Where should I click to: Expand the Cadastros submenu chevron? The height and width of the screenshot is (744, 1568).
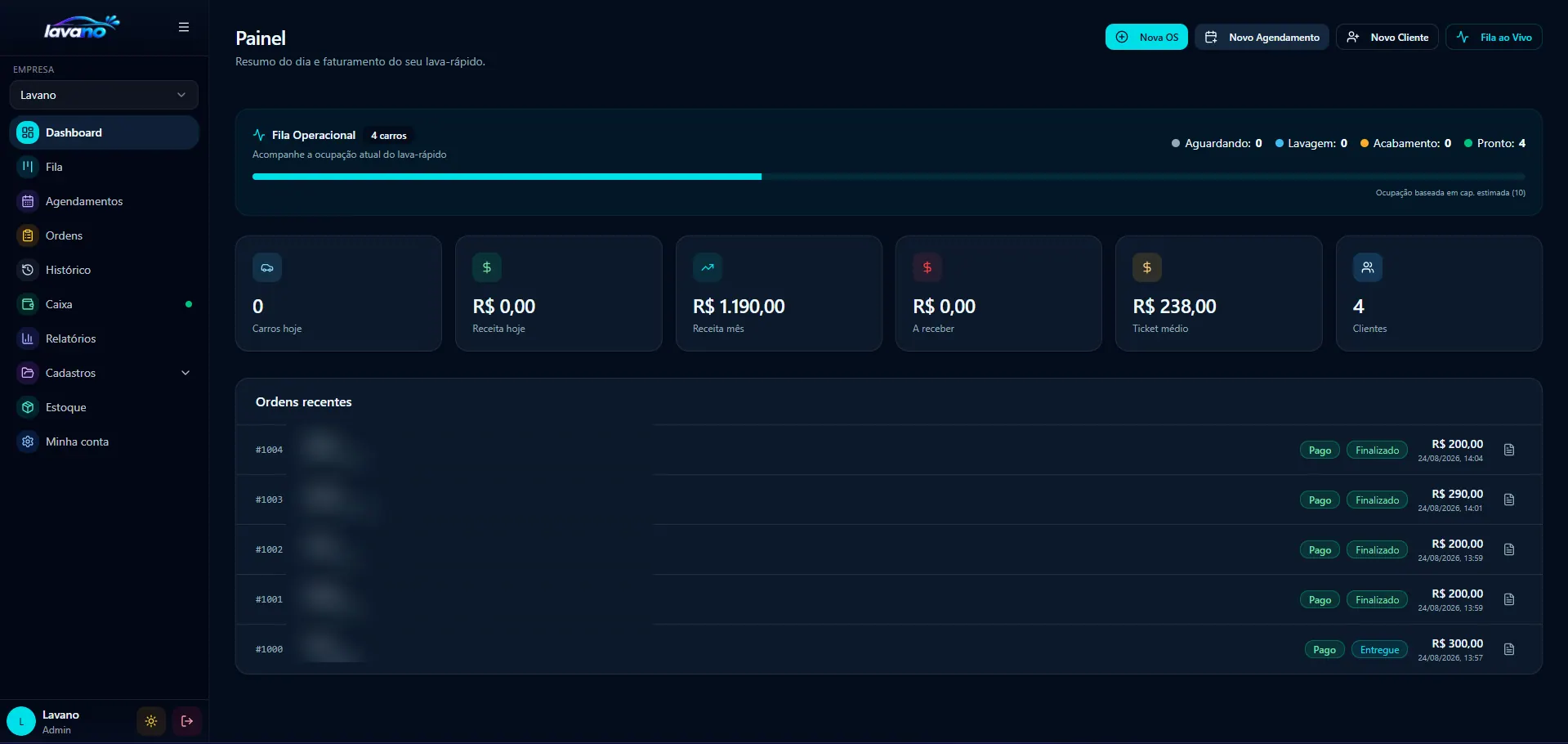pos(185,373)
